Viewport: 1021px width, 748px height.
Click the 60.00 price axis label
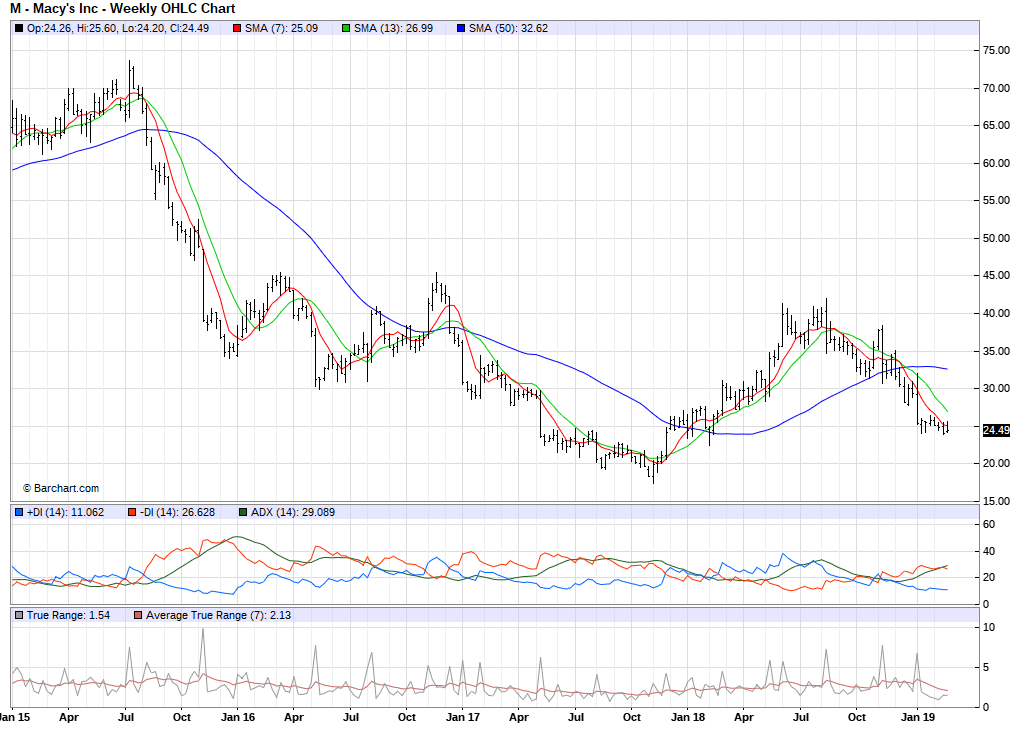(x=996, y=163)
